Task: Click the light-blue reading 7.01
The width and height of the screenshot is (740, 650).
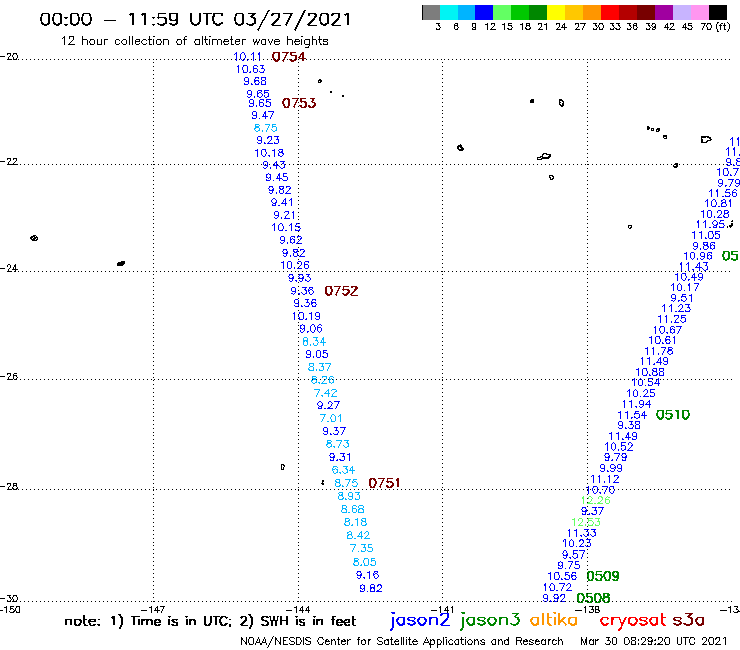Action: click(x=331, y=418)
